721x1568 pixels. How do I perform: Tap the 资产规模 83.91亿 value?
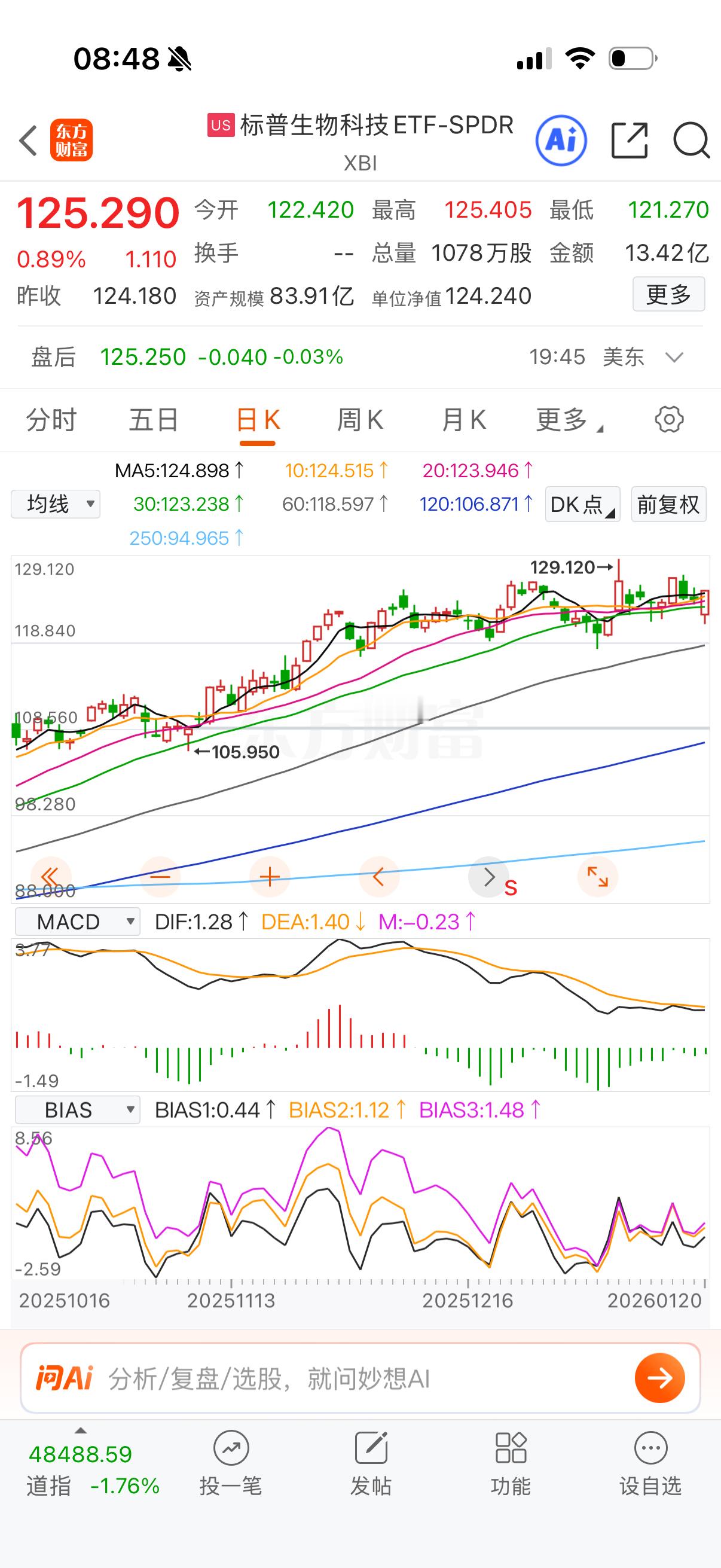[x=274, y=297]
